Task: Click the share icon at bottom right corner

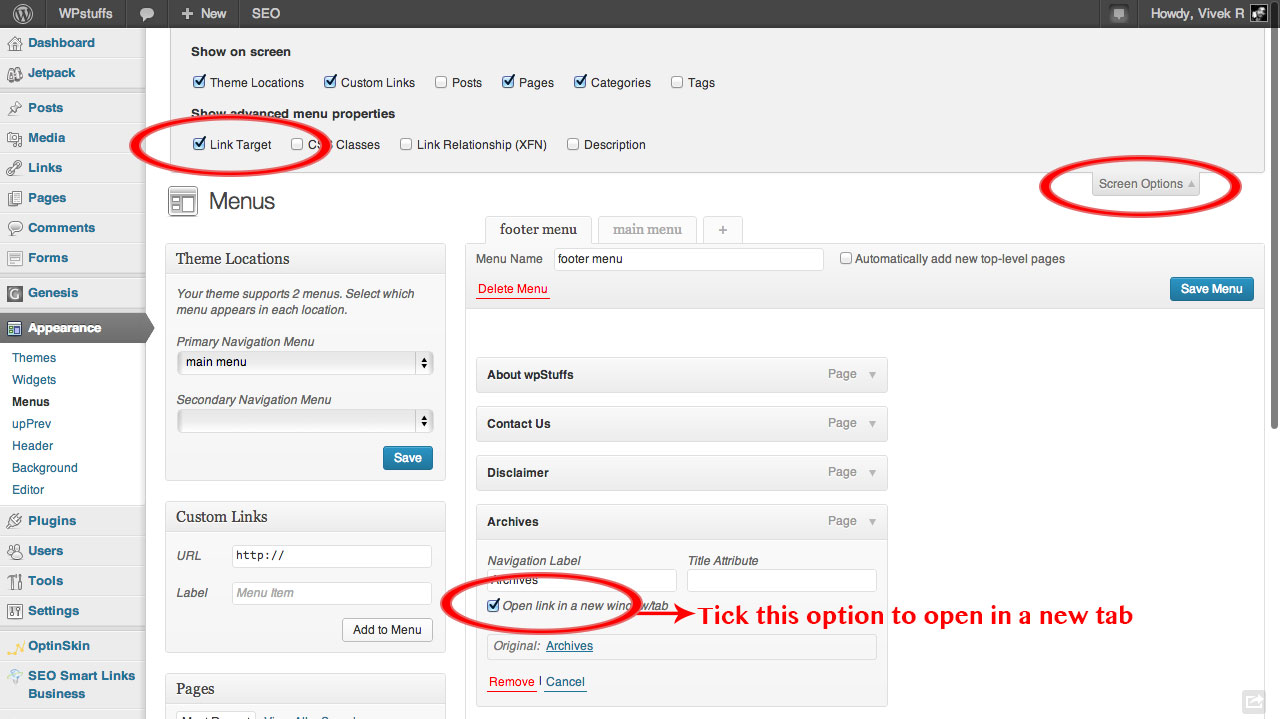Action: [1253, 701]
